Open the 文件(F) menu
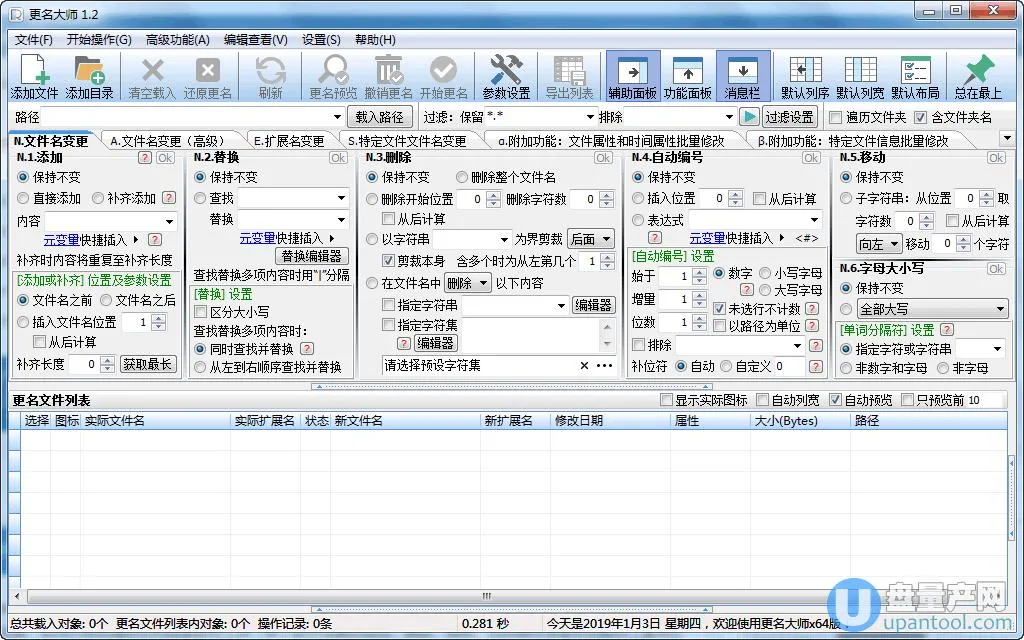 click(33, 40)
